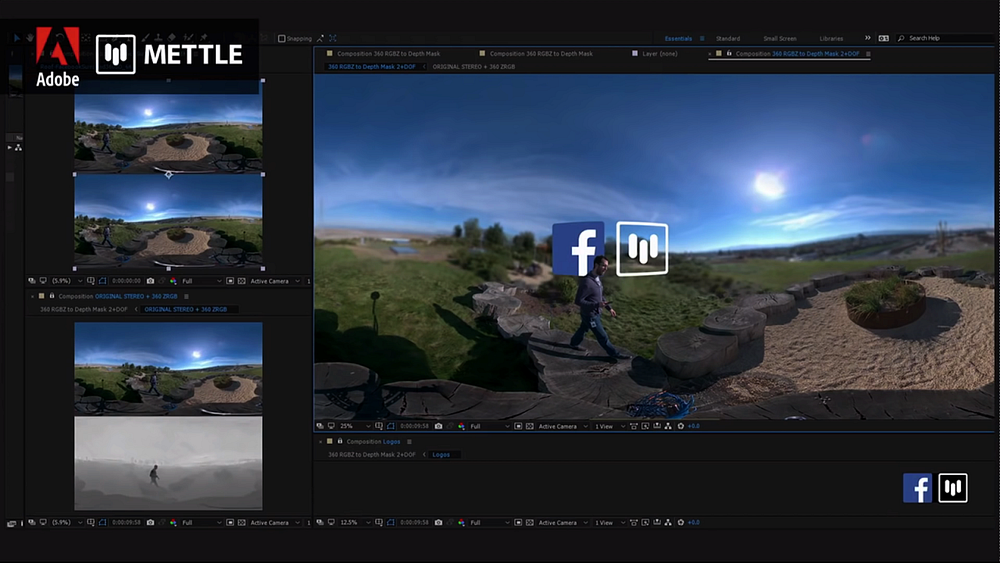1000x563 pixels.
Task: Expand workspace overflow chevron after Libraries
Action: 867,38
